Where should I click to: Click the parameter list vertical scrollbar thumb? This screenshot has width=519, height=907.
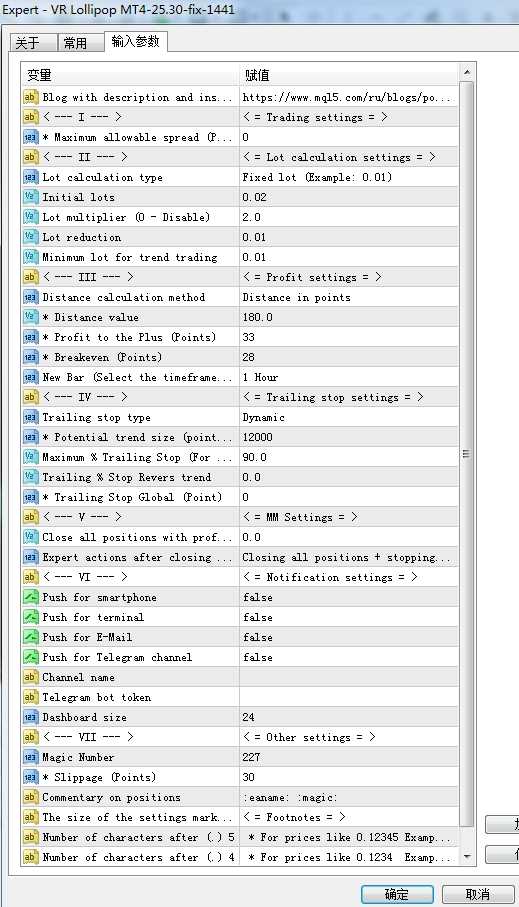[x=466, y=454]
